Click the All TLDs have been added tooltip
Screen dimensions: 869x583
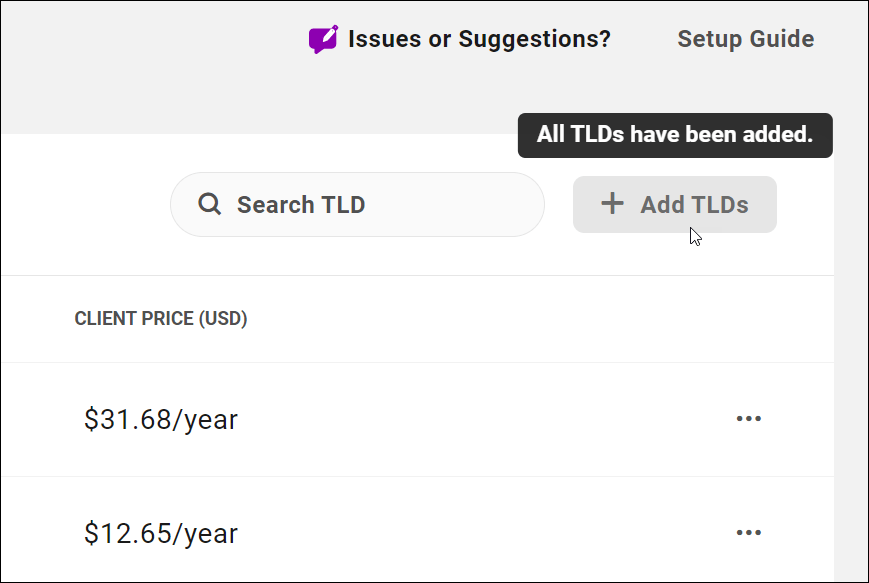pos(675,135)
